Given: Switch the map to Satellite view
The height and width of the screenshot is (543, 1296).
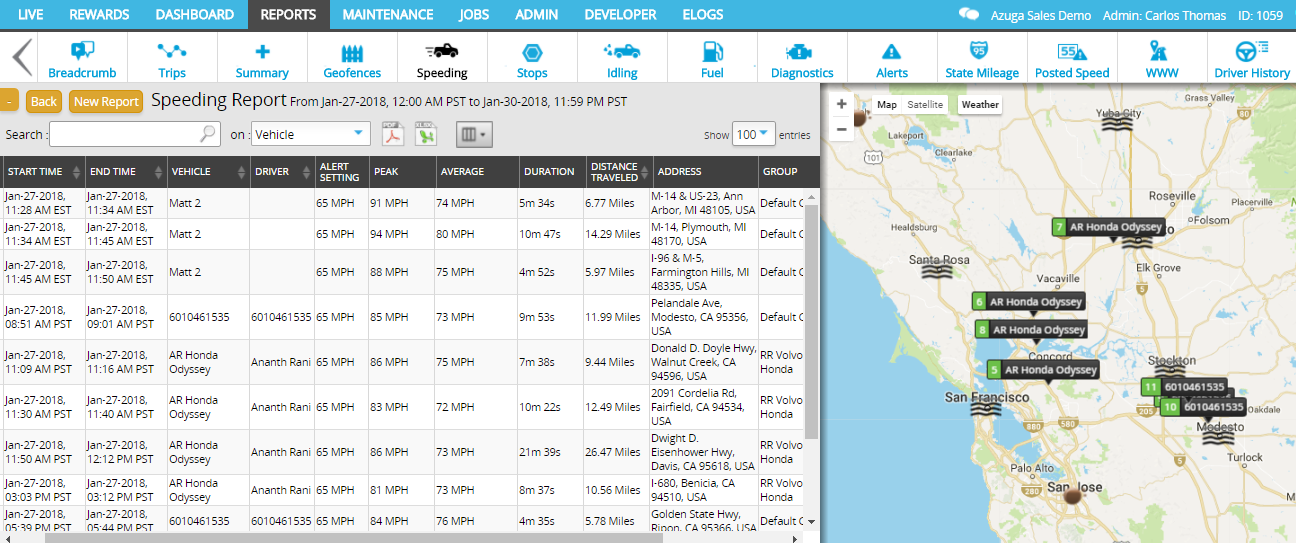Looking at the screenshot, I should click(925, 104).
